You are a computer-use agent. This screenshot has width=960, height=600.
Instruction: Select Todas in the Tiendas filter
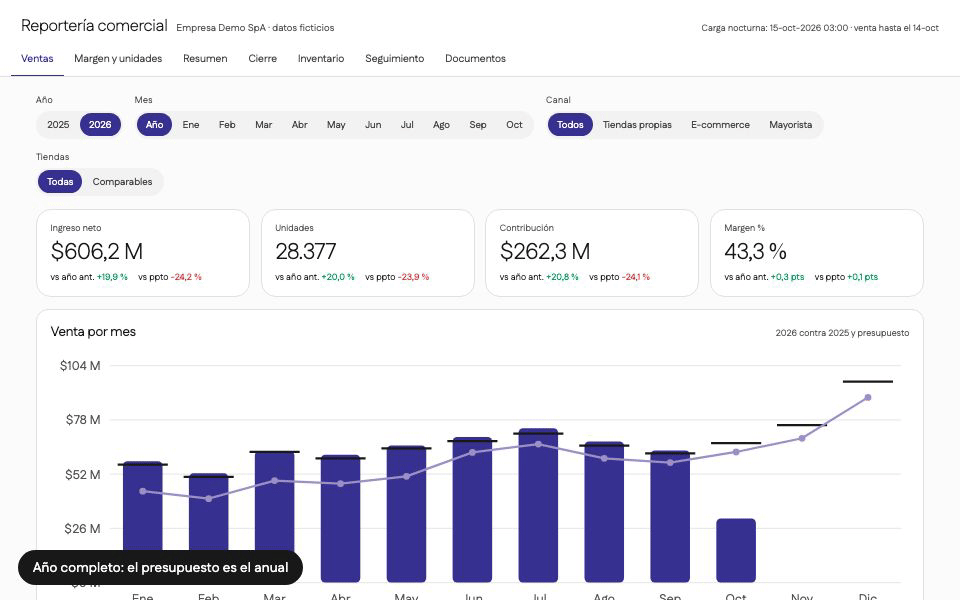(60, 182)
